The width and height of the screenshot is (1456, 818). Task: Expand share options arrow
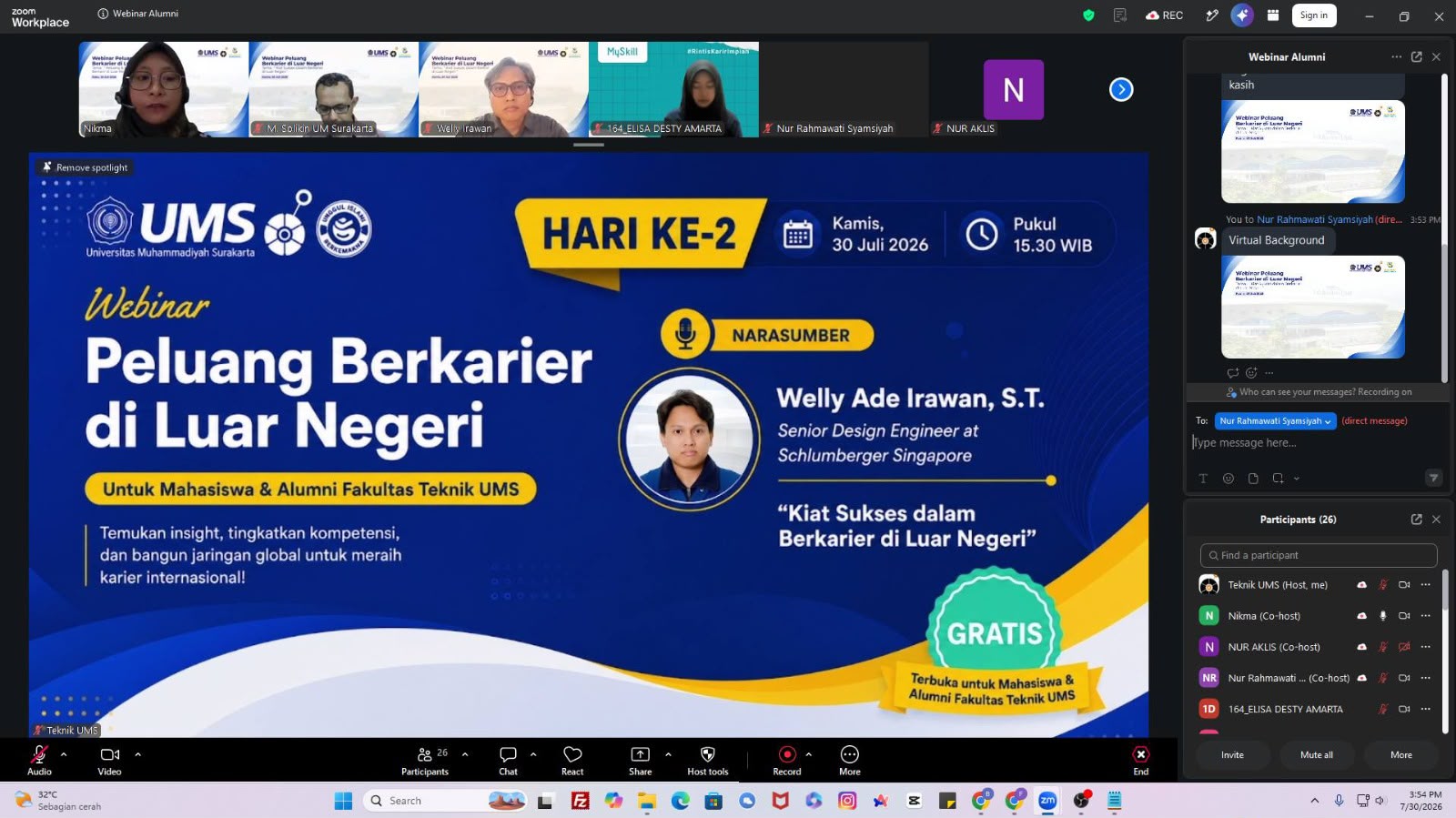tap(668, 754)
